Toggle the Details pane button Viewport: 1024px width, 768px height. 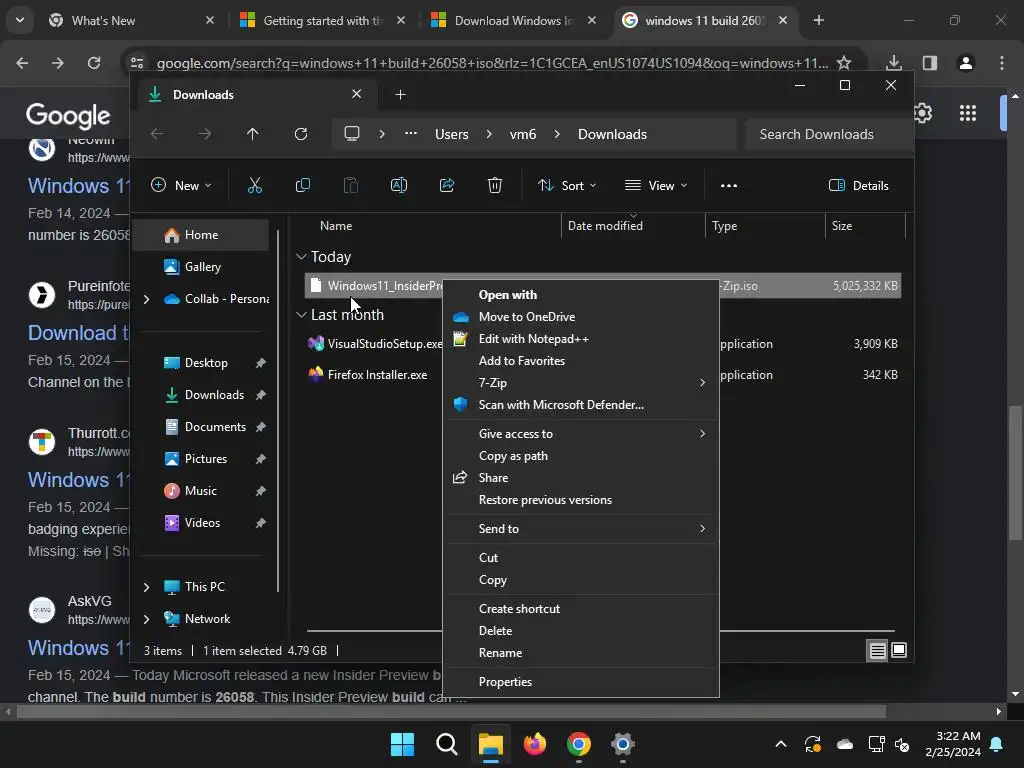[858, 185]
